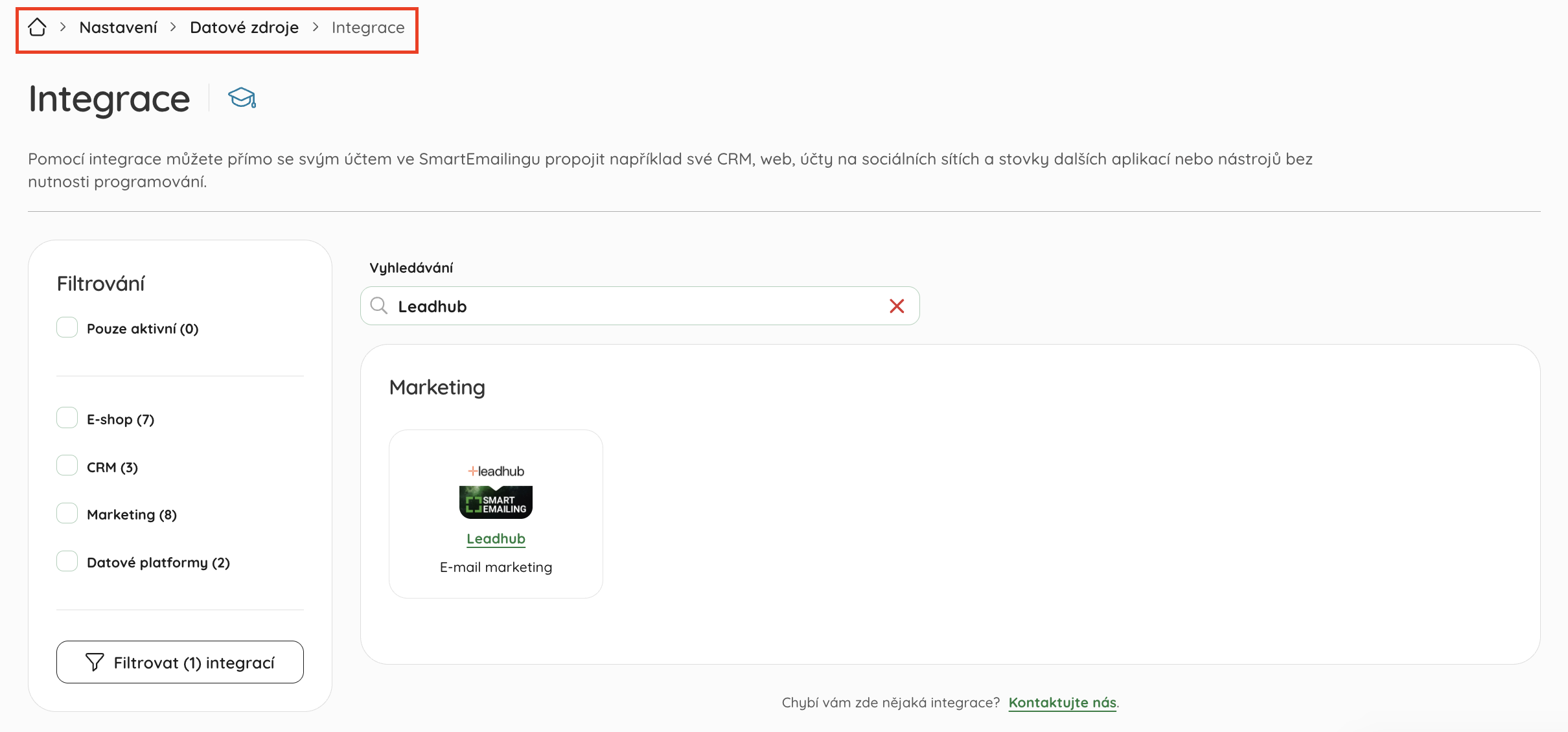Click the leadhub logo image
The width and height of the screenshot is (1568, 732).
click(x=496, y=471)
